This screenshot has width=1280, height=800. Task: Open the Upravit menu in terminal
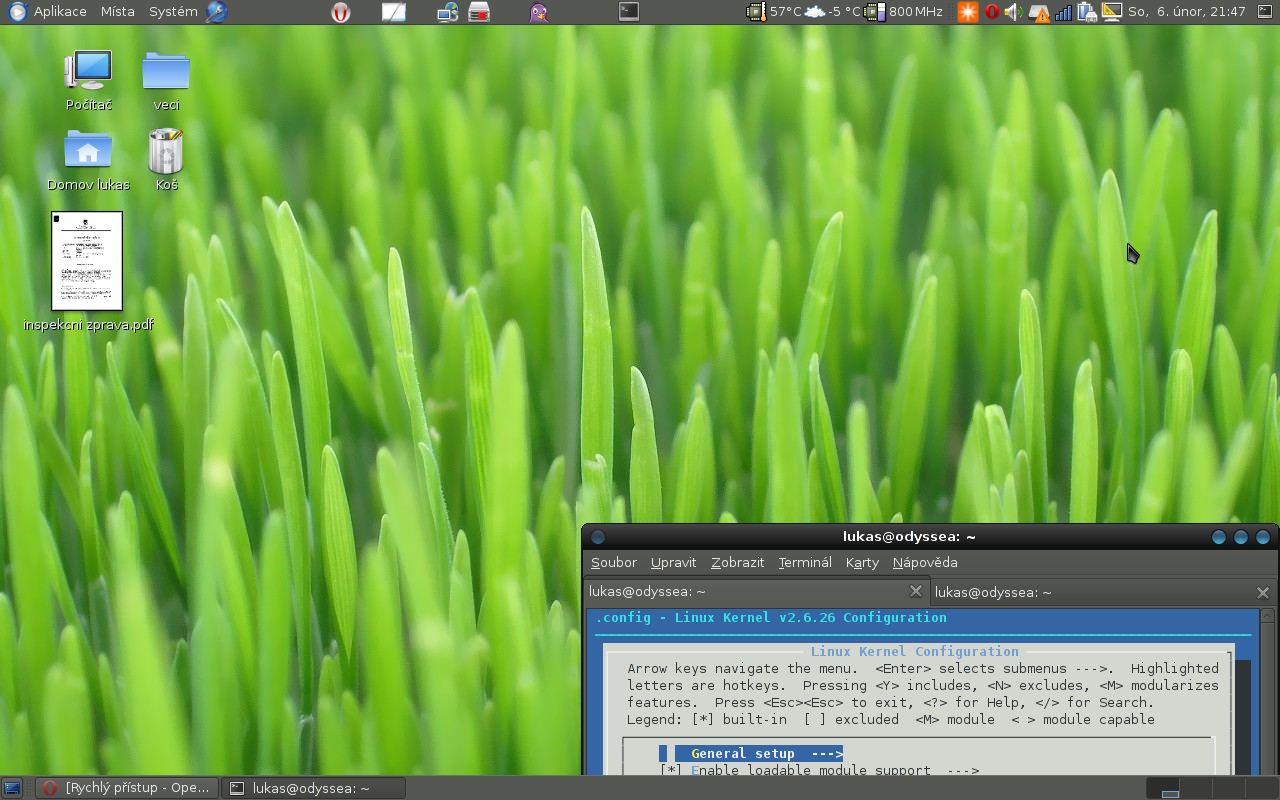pyautogui.click(x=673, y=562)
